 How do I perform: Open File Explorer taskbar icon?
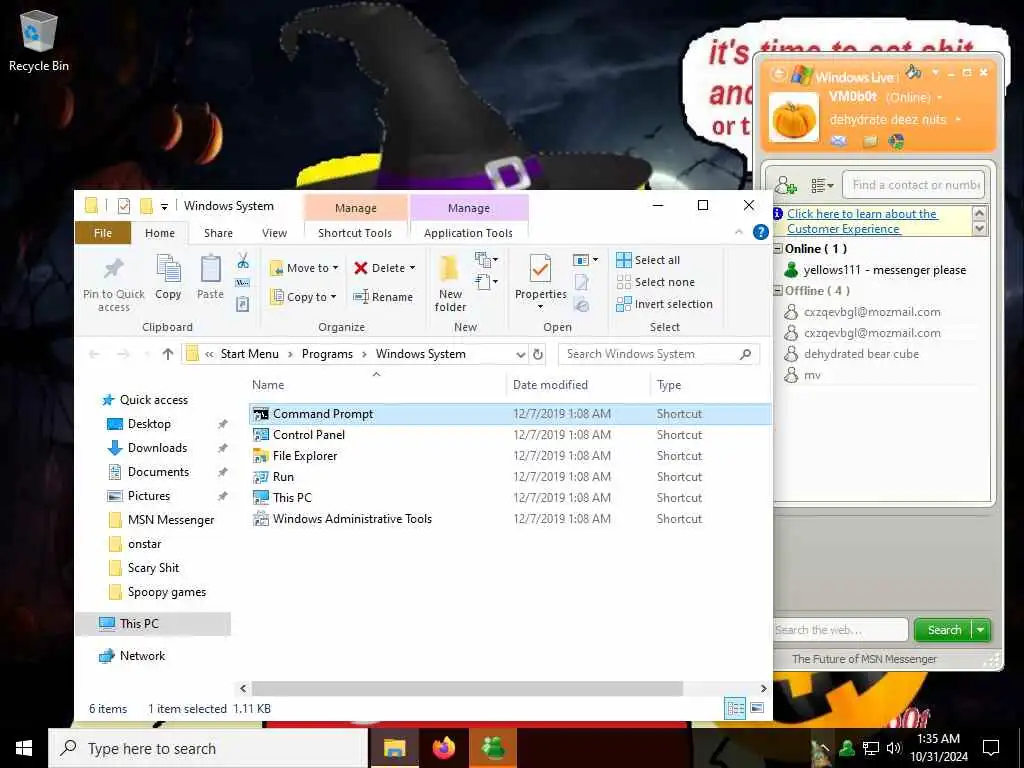(x=394, y=748)
